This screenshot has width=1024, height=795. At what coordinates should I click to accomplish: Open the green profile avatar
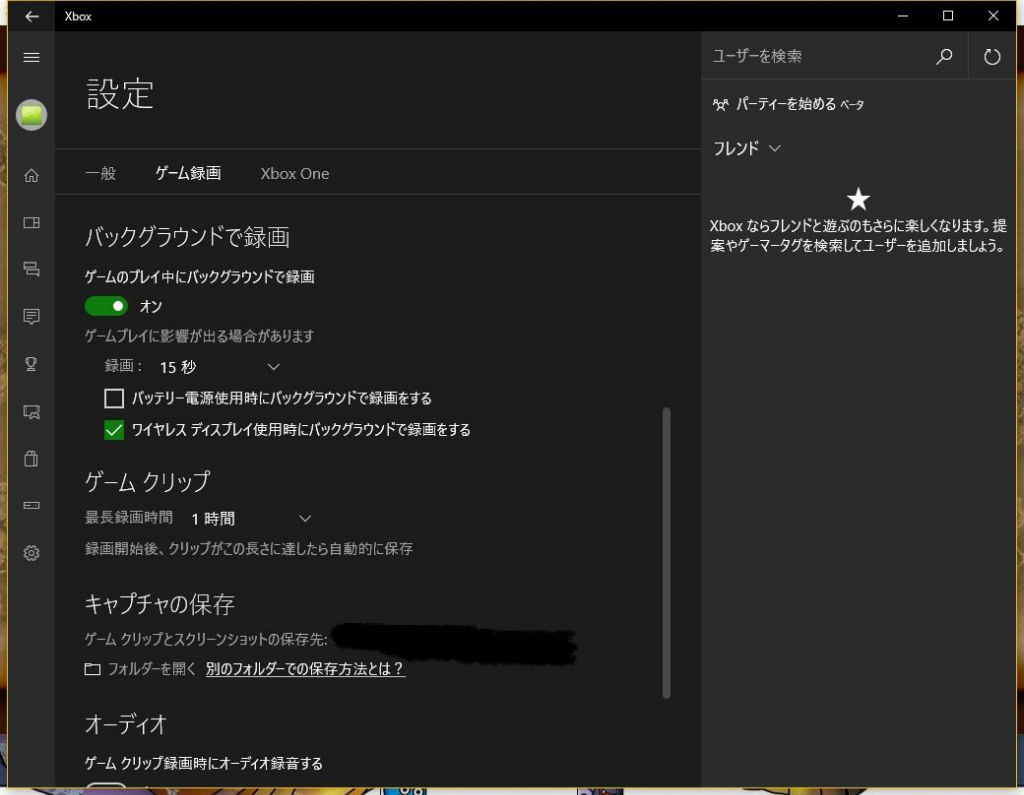pyautogui.click(x=31, y=115)
